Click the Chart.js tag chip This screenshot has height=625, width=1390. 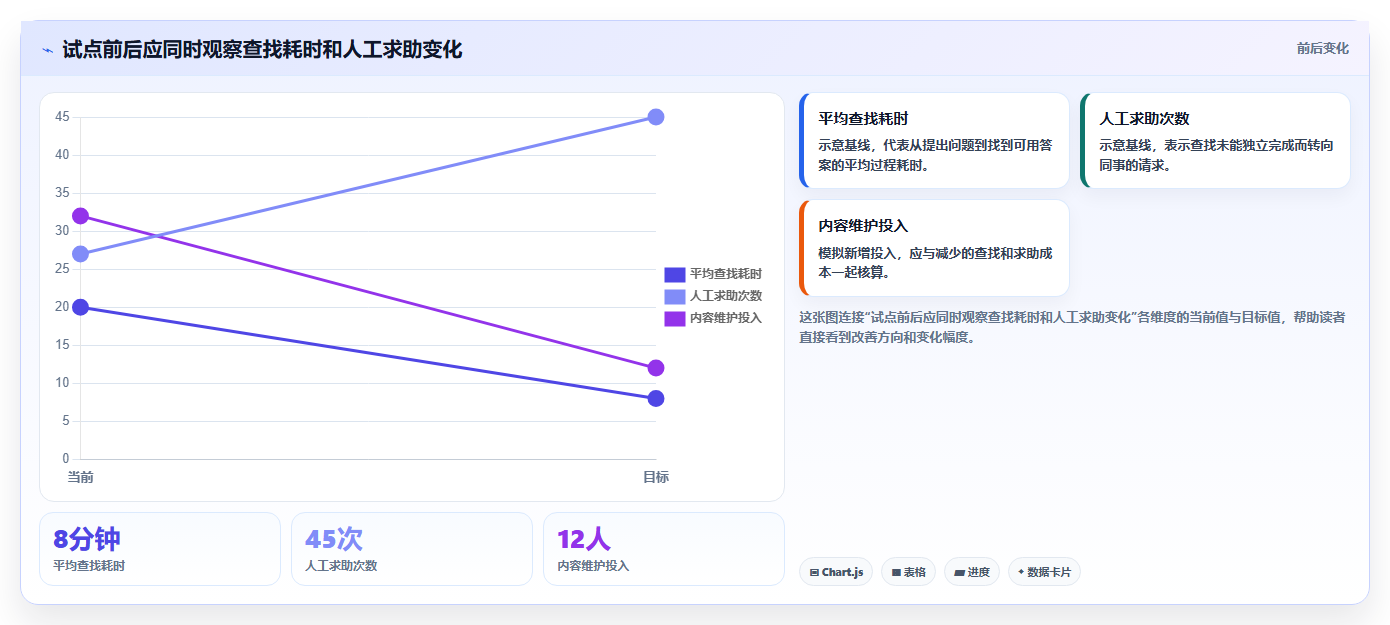(836, 572)
